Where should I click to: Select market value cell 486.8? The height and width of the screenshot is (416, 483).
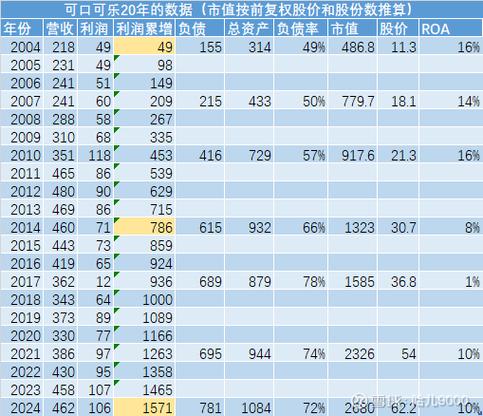[x=353, y=46]
